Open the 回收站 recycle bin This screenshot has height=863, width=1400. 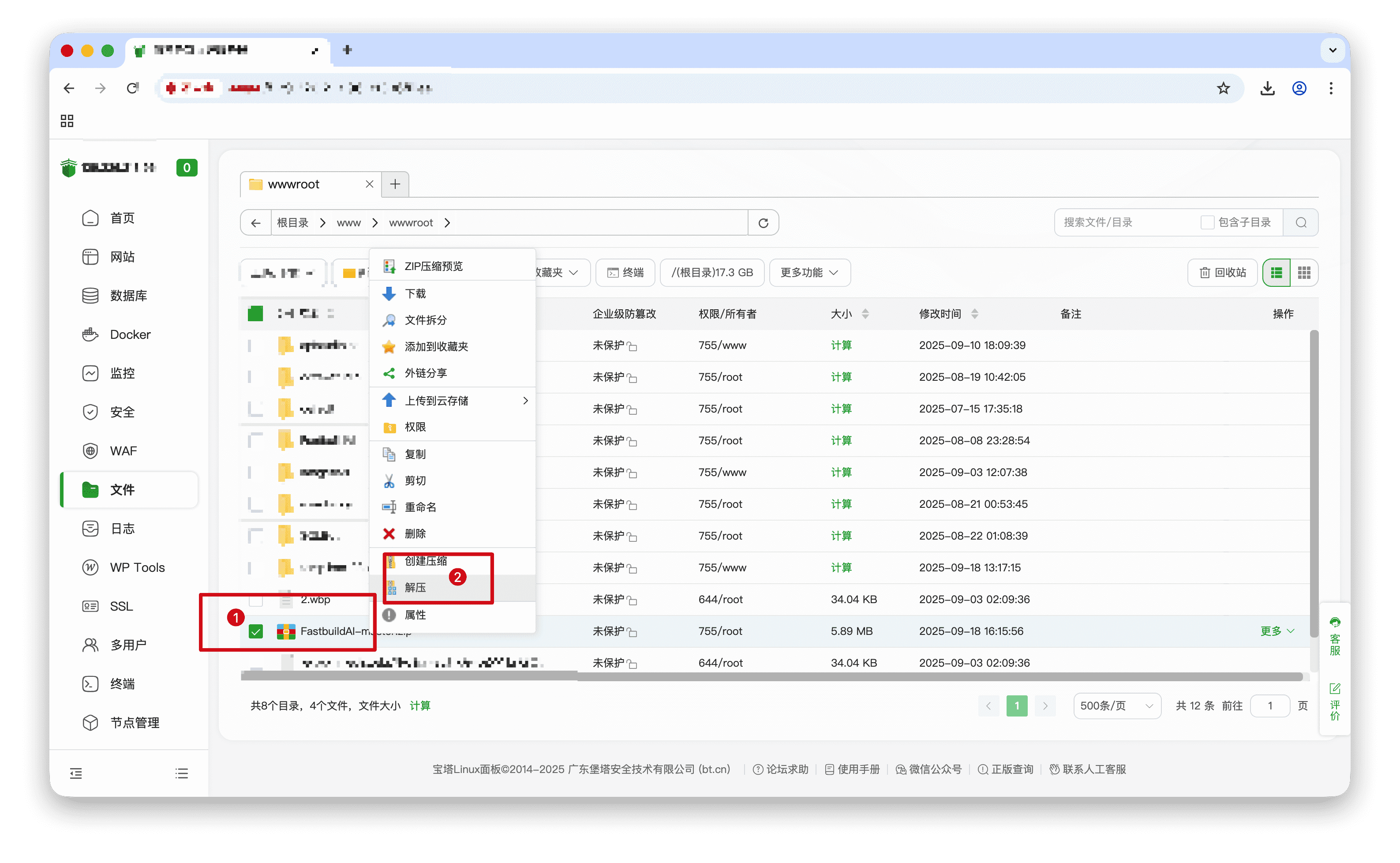click(x=1221, y=272)
